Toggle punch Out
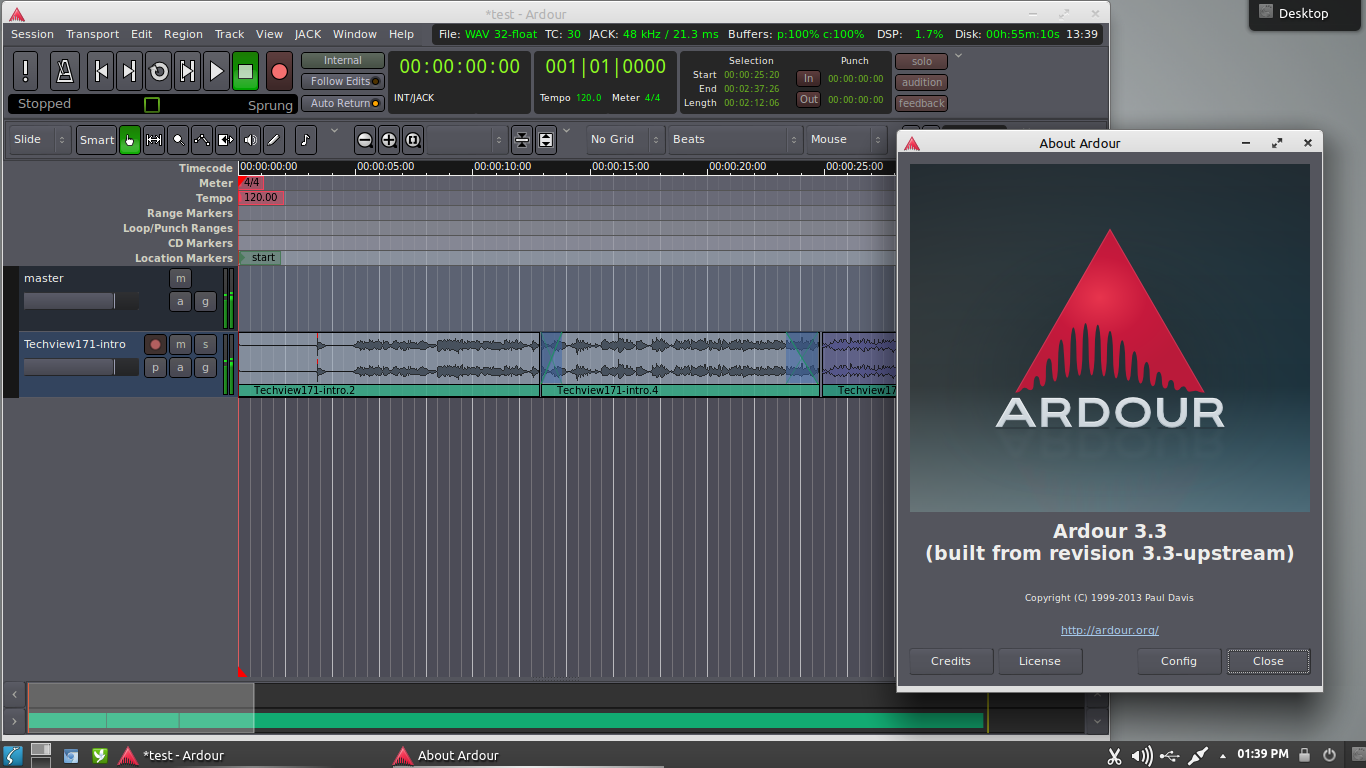 point(808,99)
